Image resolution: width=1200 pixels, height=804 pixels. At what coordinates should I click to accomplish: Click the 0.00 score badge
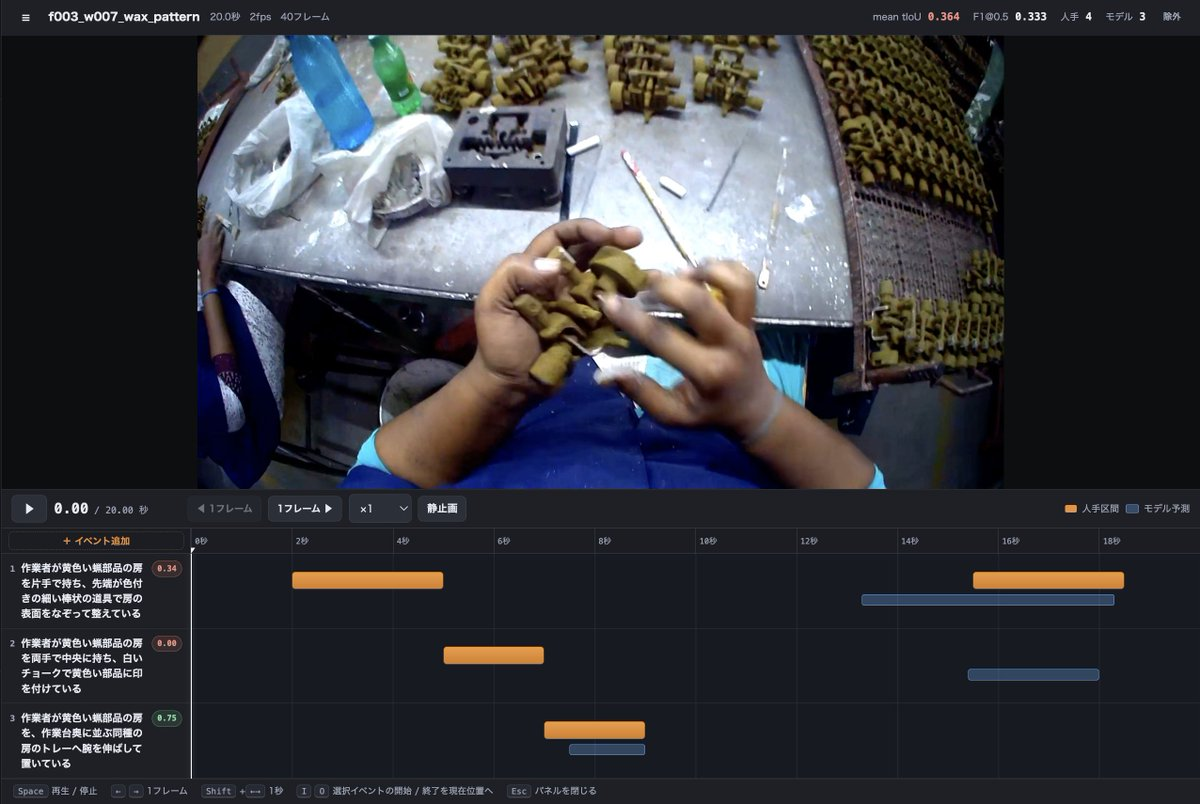167,644
